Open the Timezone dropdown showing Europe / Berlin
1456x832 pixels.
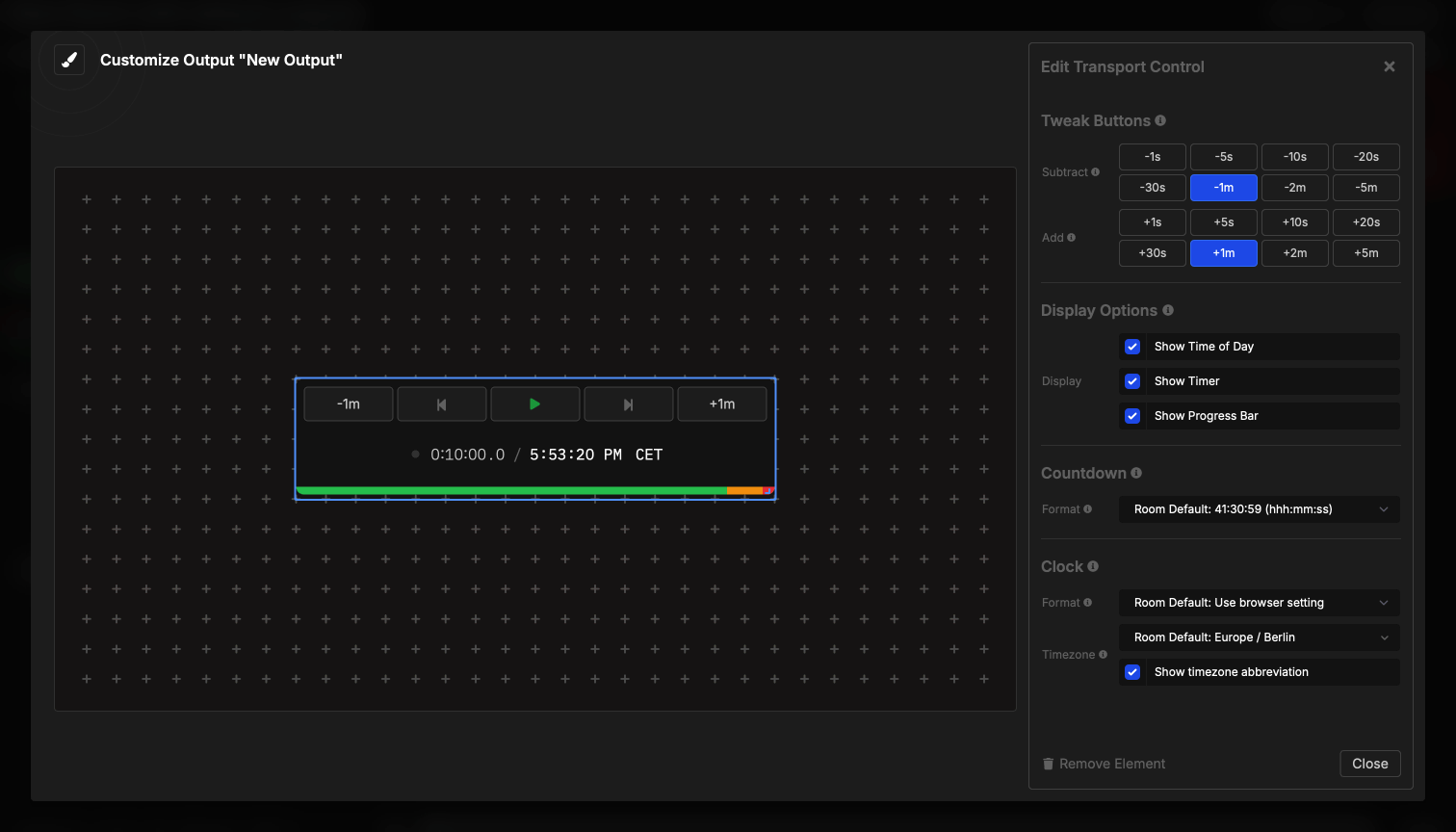pos(1259,637)
